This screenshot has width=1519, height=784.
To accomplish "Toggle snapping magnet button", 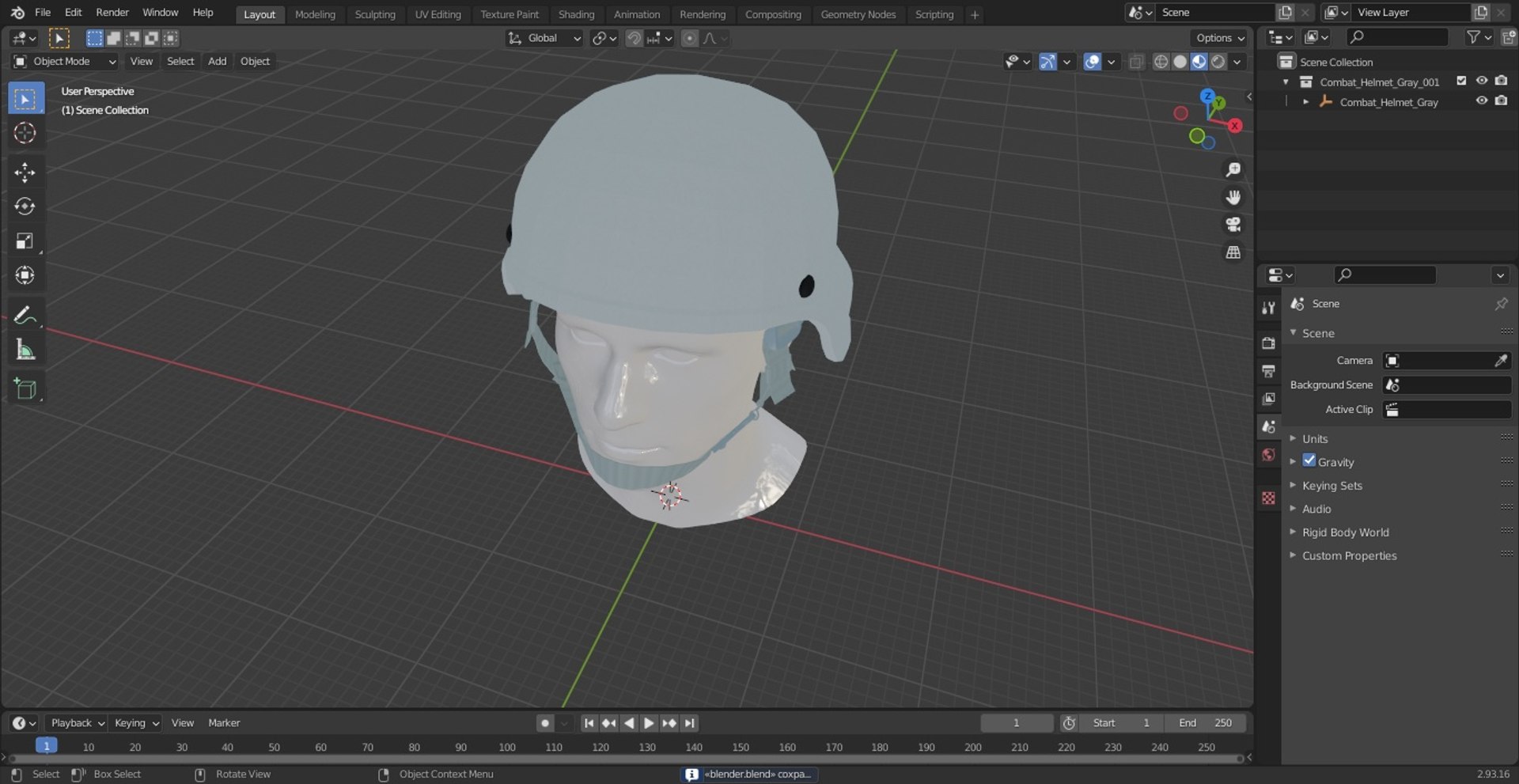I will [634, 38].
